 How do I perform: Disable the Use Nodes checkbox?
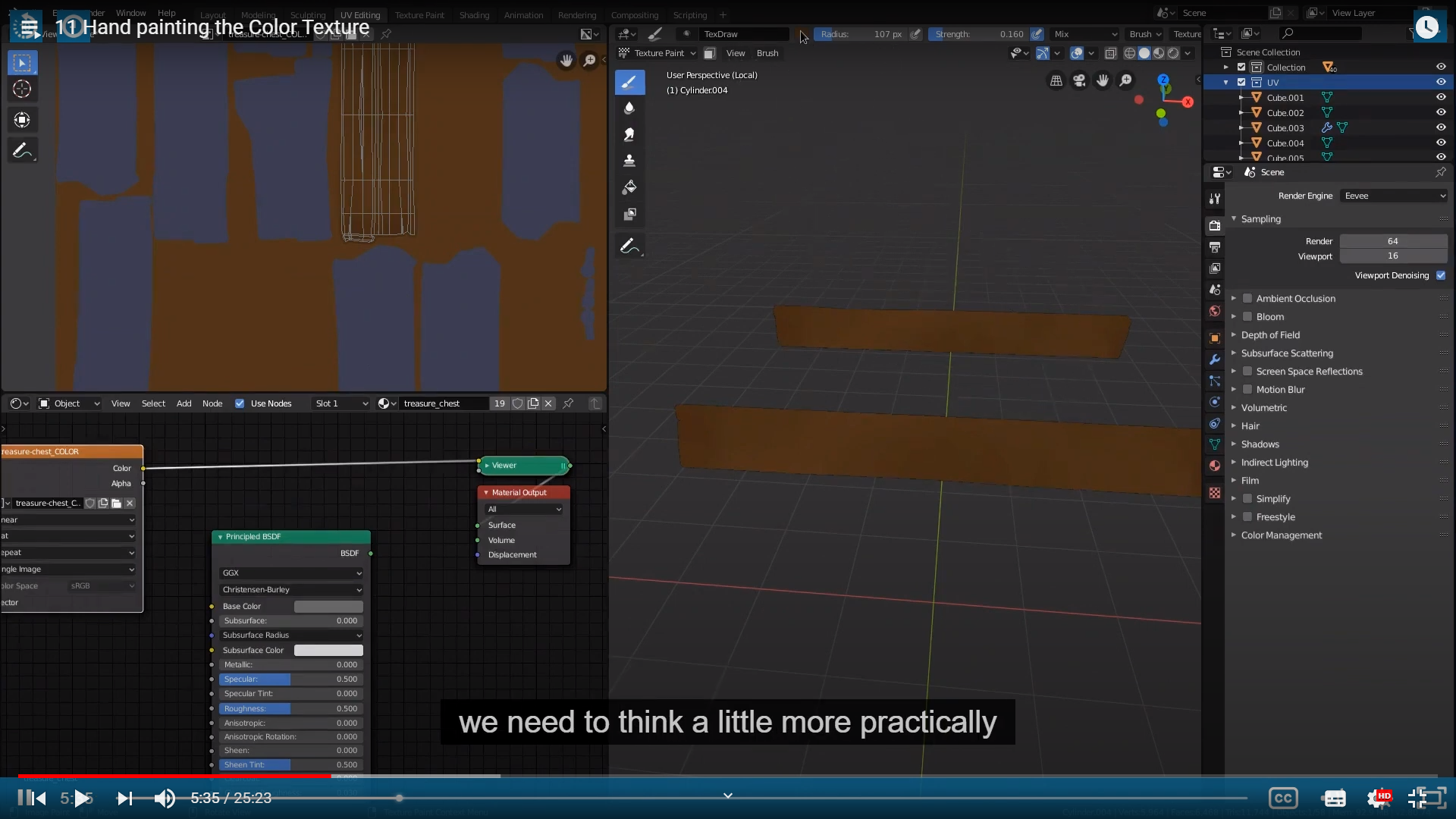click(240, 403)
